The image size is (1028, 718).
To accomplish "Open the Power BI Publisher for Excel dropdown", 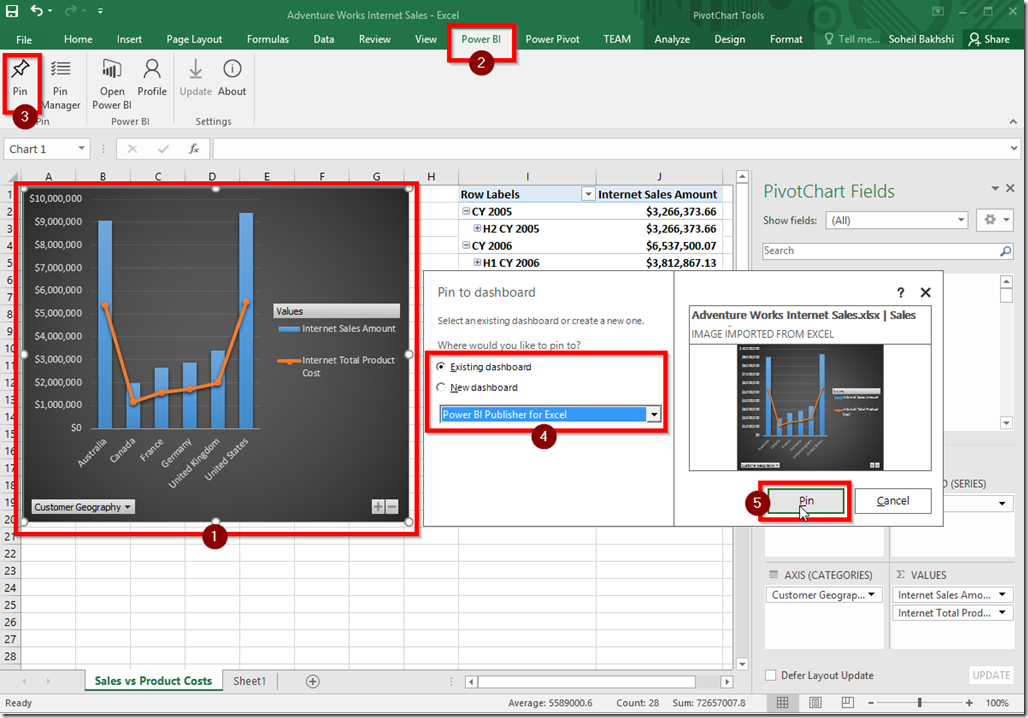I will (654, 414).
